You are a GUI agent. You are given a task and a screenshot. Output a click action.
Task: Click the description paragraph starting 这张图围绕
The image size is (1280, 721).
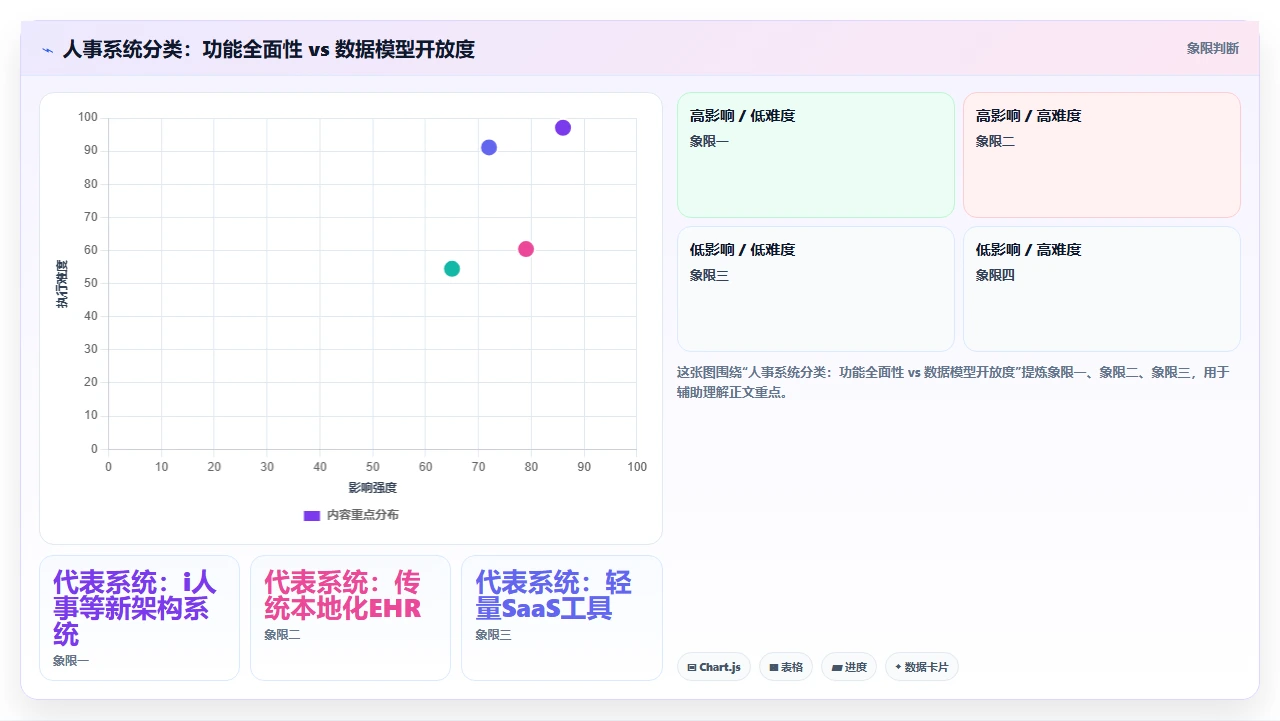point(953,382)
